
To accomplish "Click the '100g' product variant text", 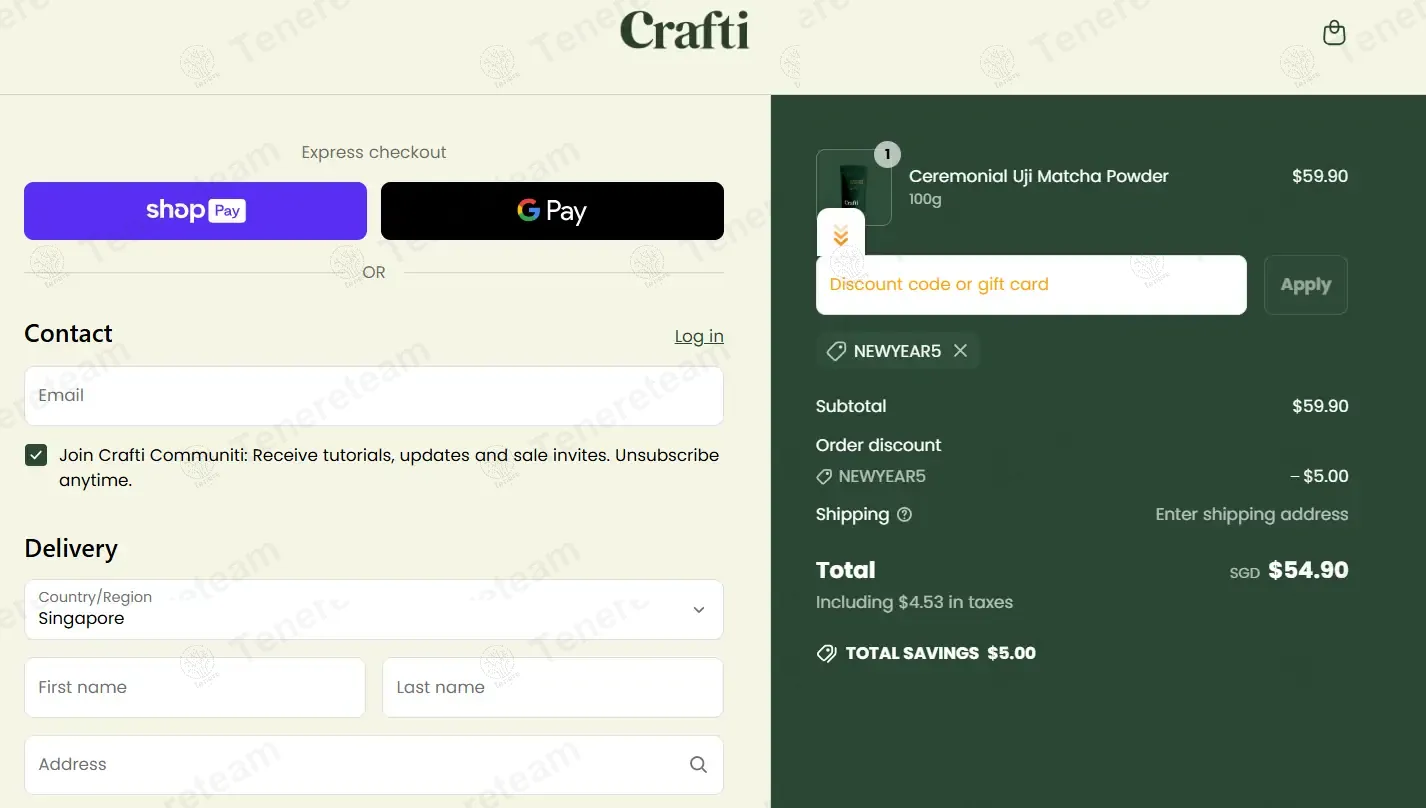I will coord(925,199).
